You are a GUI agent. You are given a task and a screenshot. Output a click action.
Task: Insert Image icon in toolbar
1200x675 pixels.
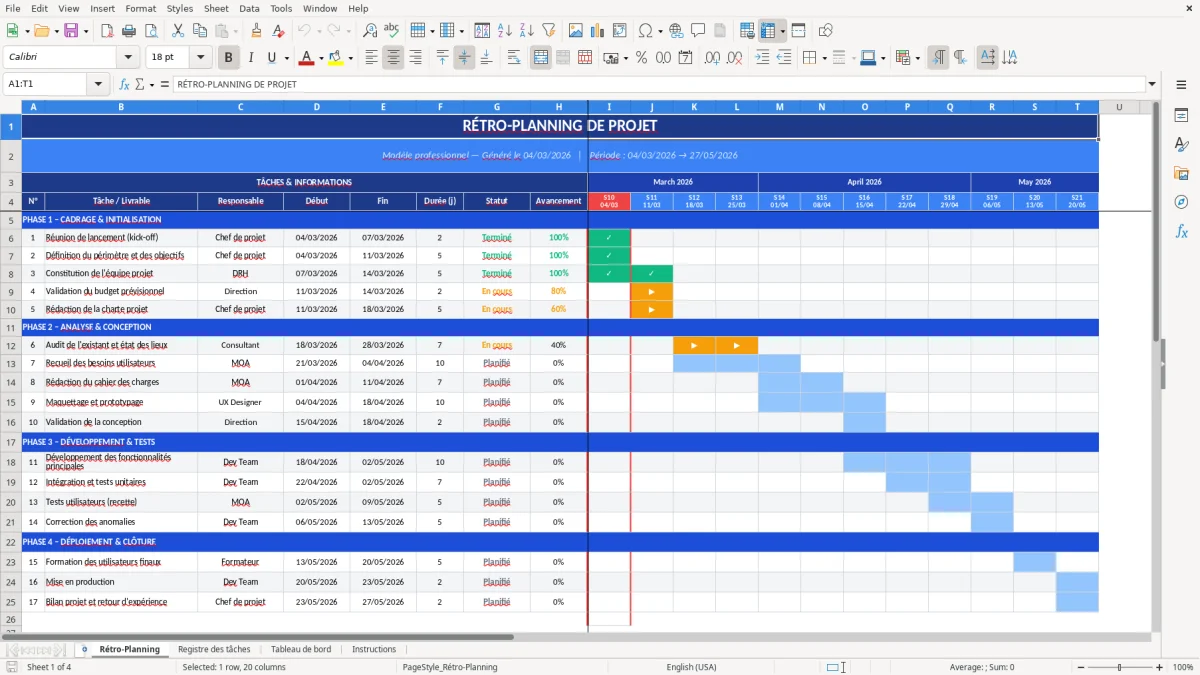[576, 31]
